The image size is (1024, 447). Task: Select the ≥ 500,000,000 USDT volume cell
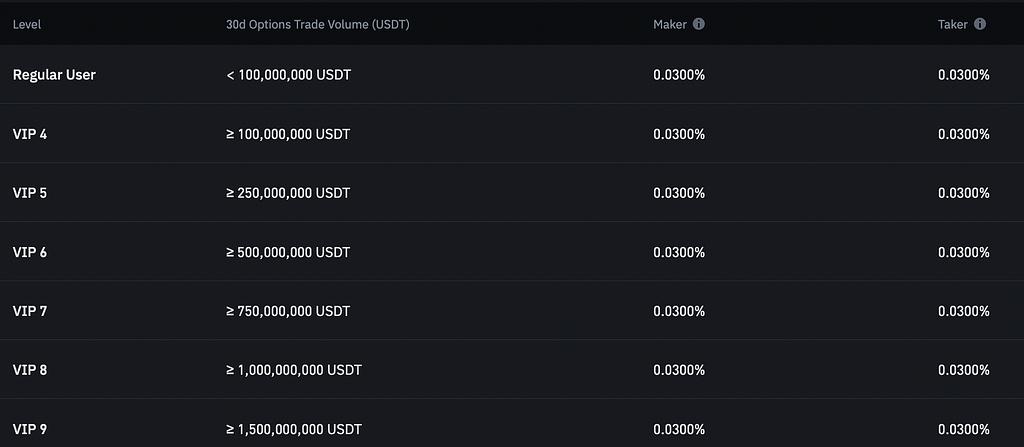coord(288,252)
